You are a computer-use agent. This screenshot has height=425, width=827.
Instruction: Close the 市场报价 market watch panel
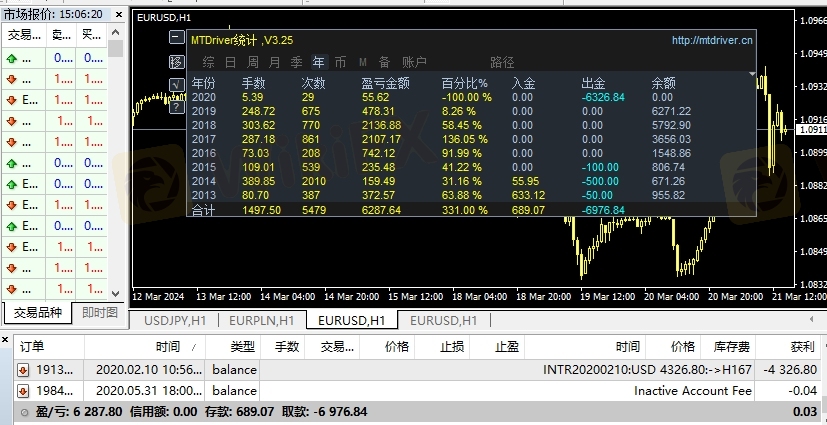[119, 14]
